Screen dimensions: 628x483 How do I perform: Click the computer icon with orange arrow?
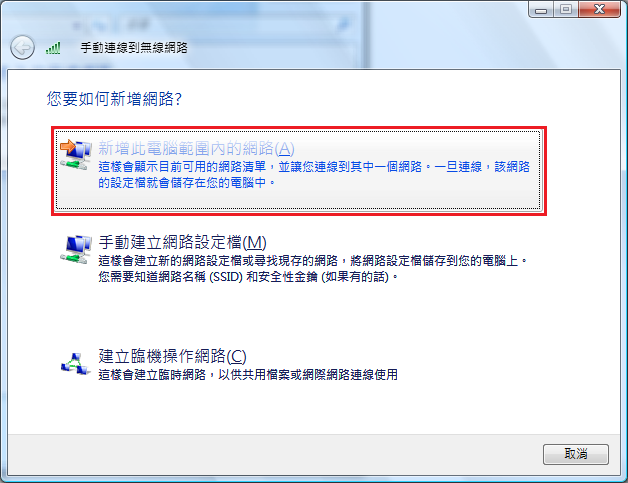[76, 154]
